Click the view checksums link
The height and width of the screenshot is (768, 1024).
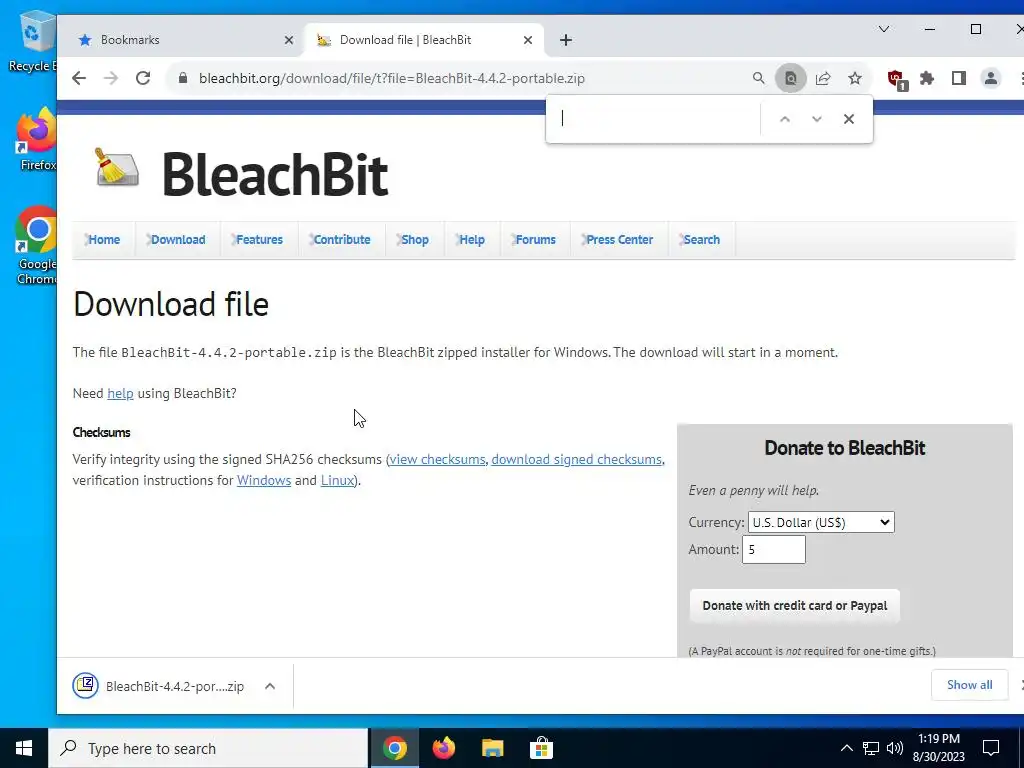(438, 459)
